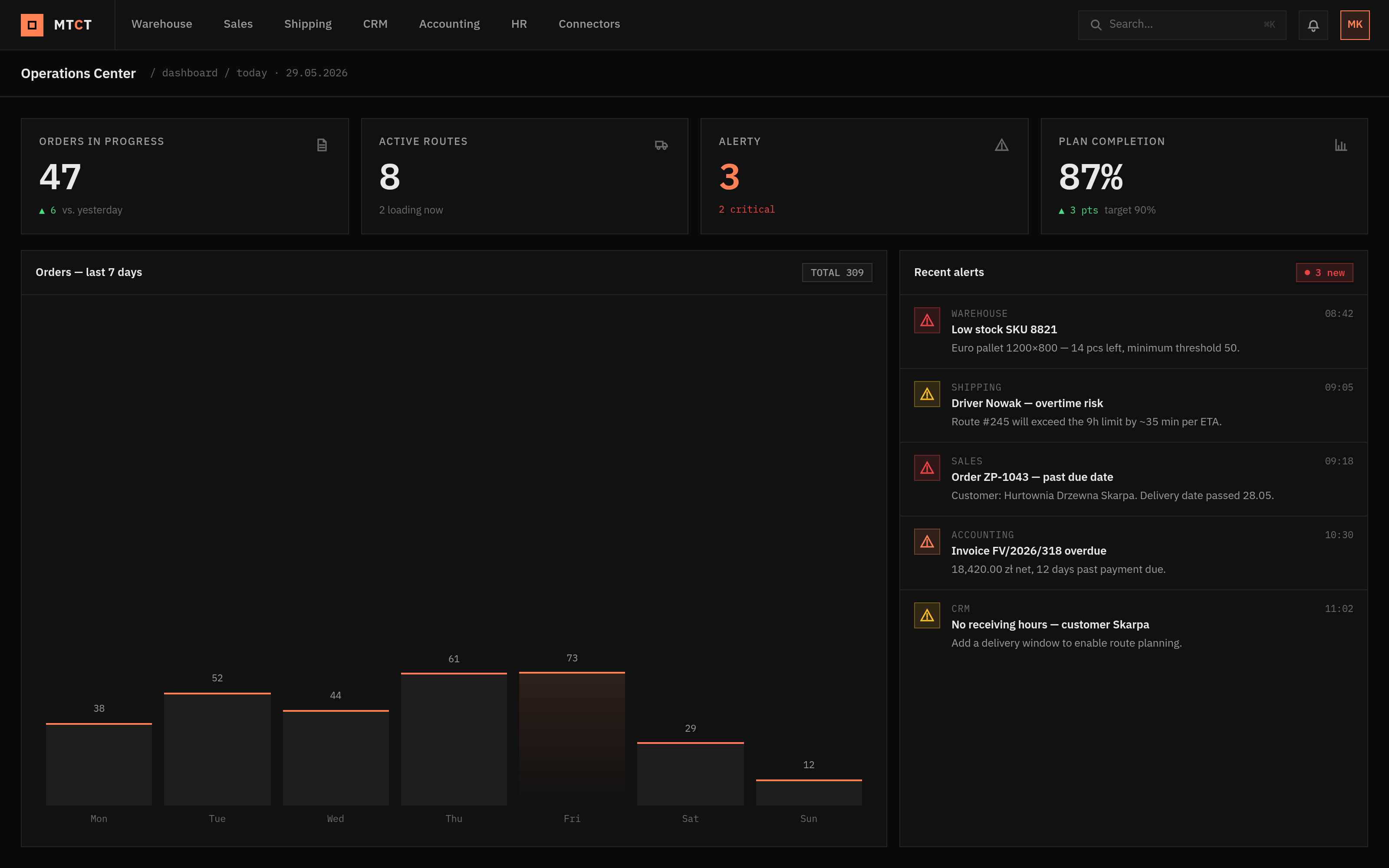Select the Tuesday bar in orders chart
Screen dimensions: 1389x868
(217, 749)
